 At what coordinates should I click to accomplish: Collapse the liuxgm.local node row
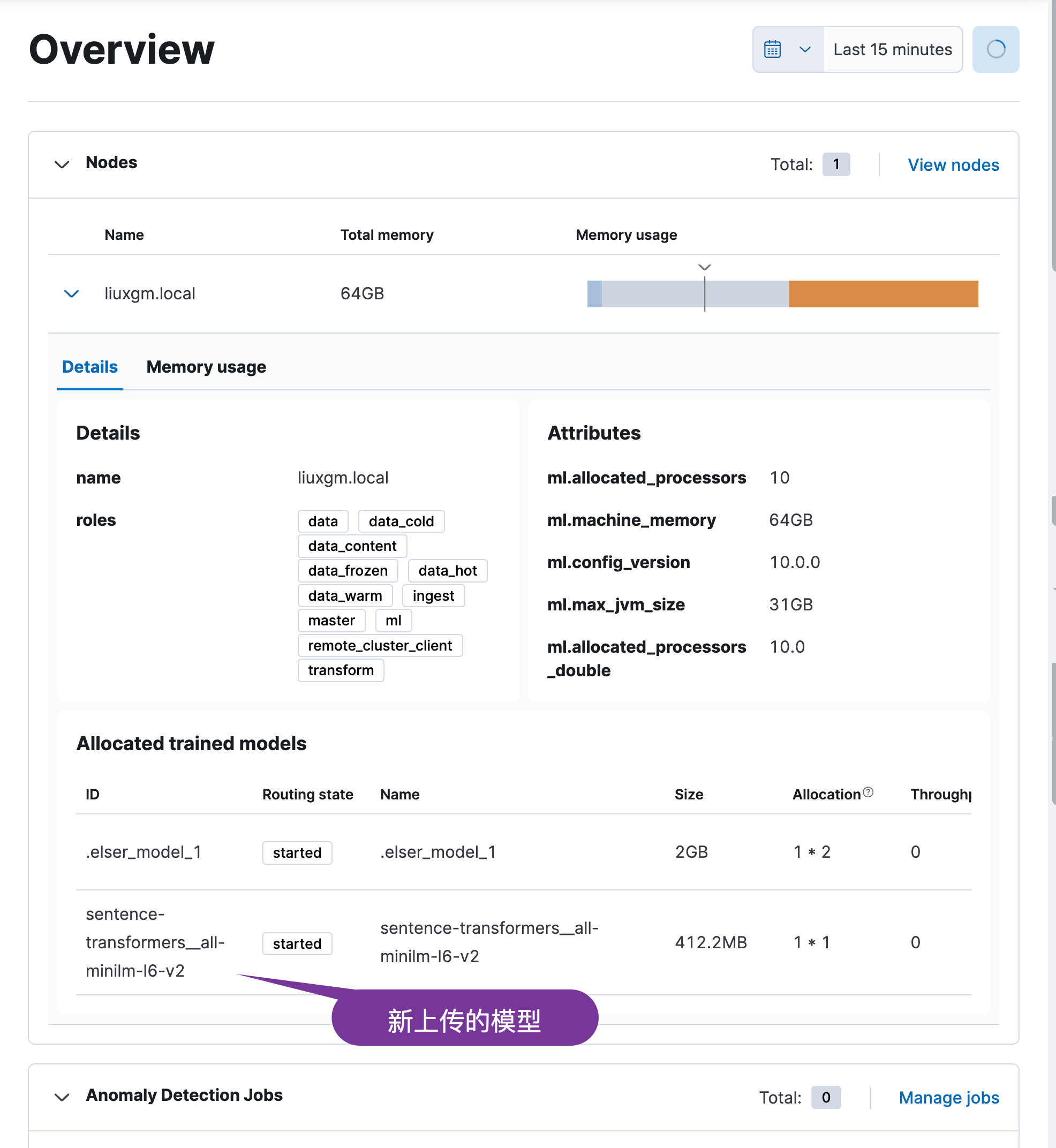(71, 294)
